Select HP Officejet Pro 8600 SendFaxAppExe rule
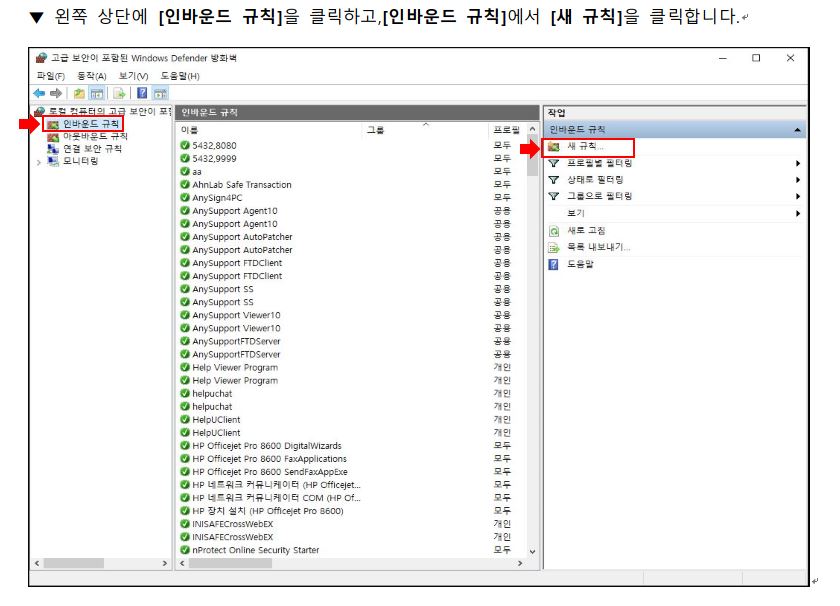840x606 pixels. coord(351,472)
